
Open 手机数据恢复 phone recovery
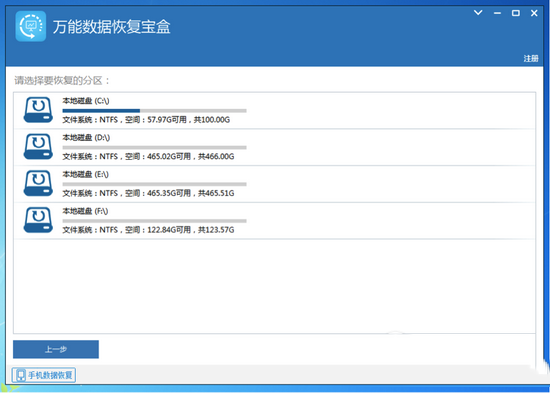(44, 375)
